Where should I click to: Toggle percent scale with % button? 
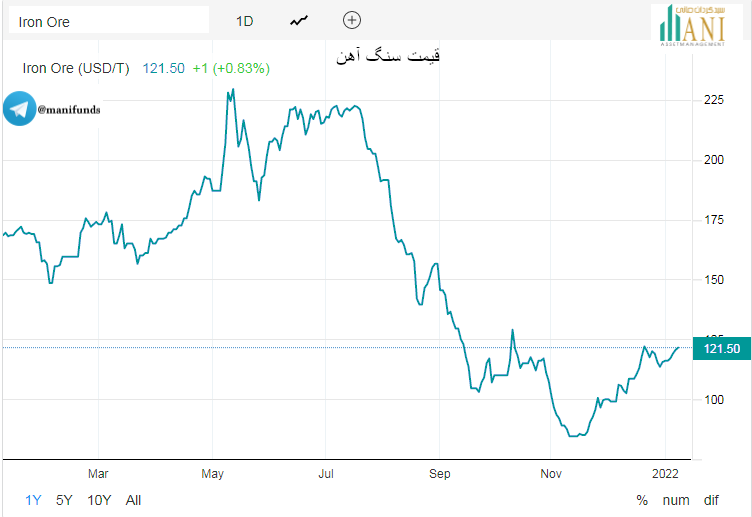[642, 500]
